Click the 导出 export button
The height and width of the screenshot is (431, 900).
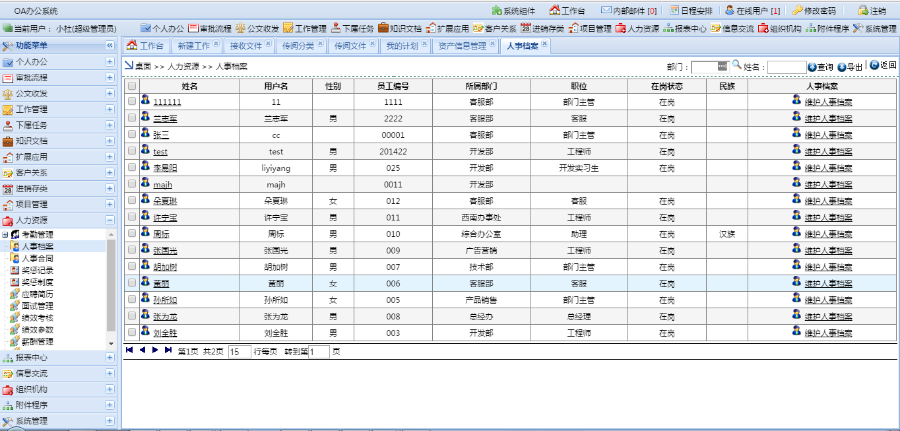tap(850, 67)
